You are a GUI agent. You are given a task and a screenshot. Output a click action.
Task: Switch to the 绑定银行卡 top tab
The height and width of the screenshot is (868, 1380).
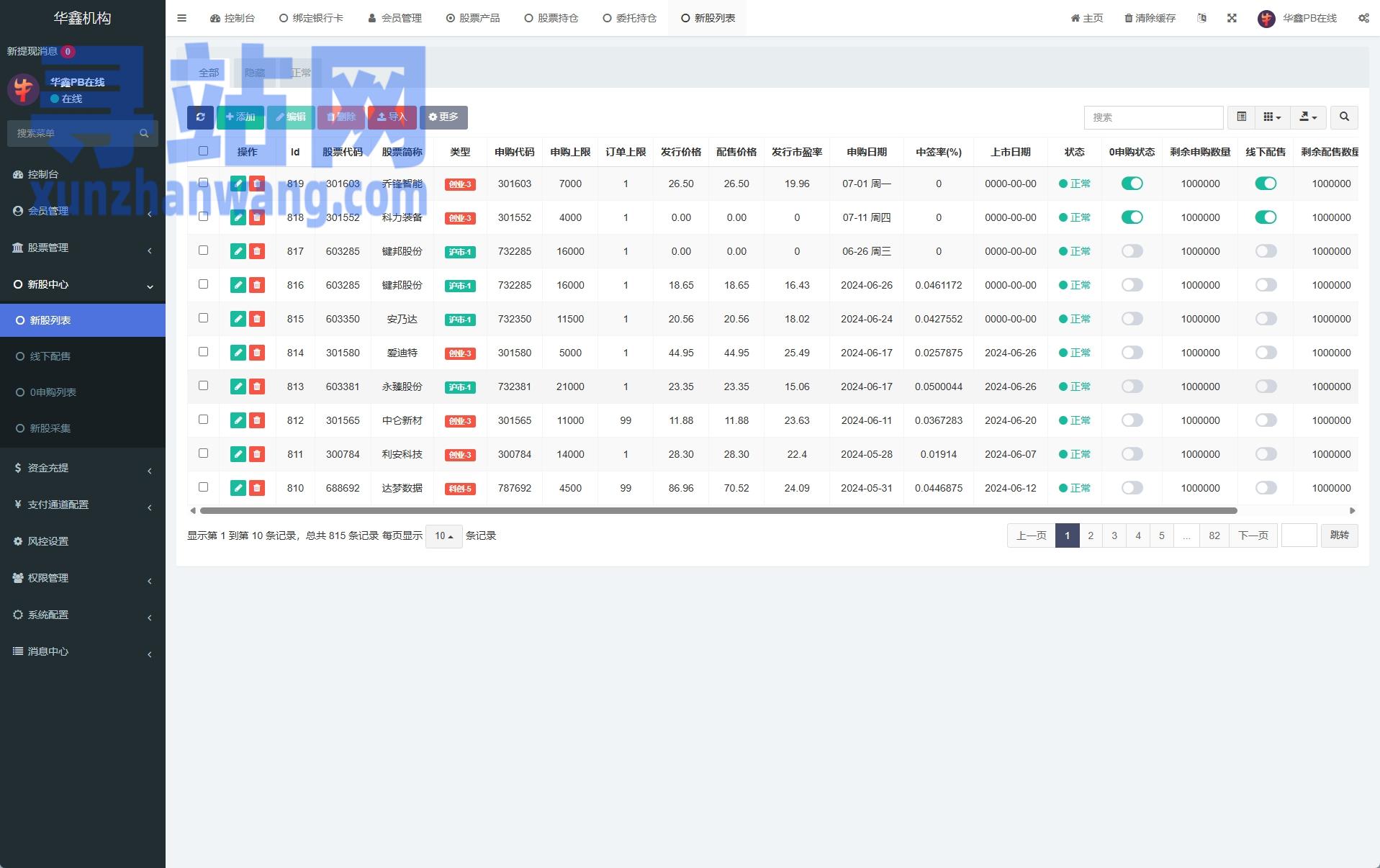pyautogui.click(x=311, y=18)
